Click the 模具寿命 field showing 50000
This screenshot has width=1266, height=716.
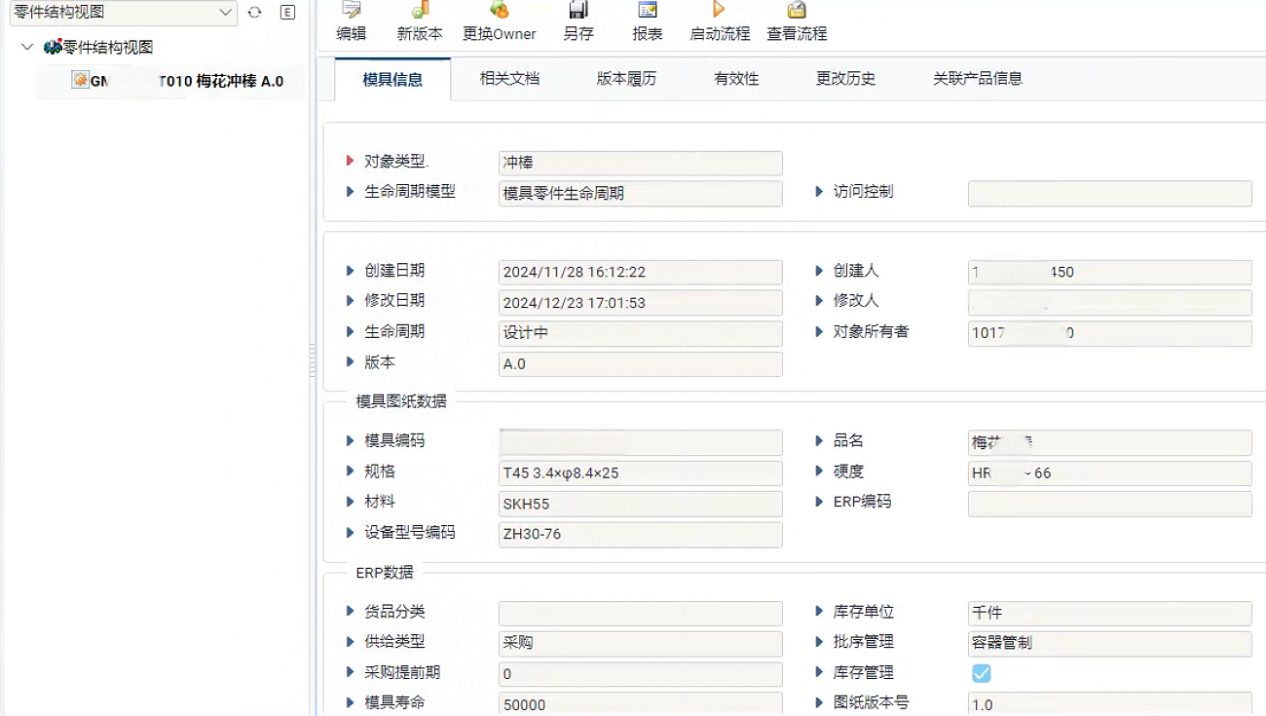pos(640,704)
